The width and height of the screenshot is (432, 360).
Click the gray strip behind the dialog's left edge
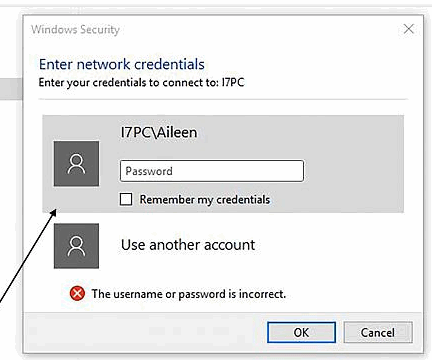coord(11,89)
